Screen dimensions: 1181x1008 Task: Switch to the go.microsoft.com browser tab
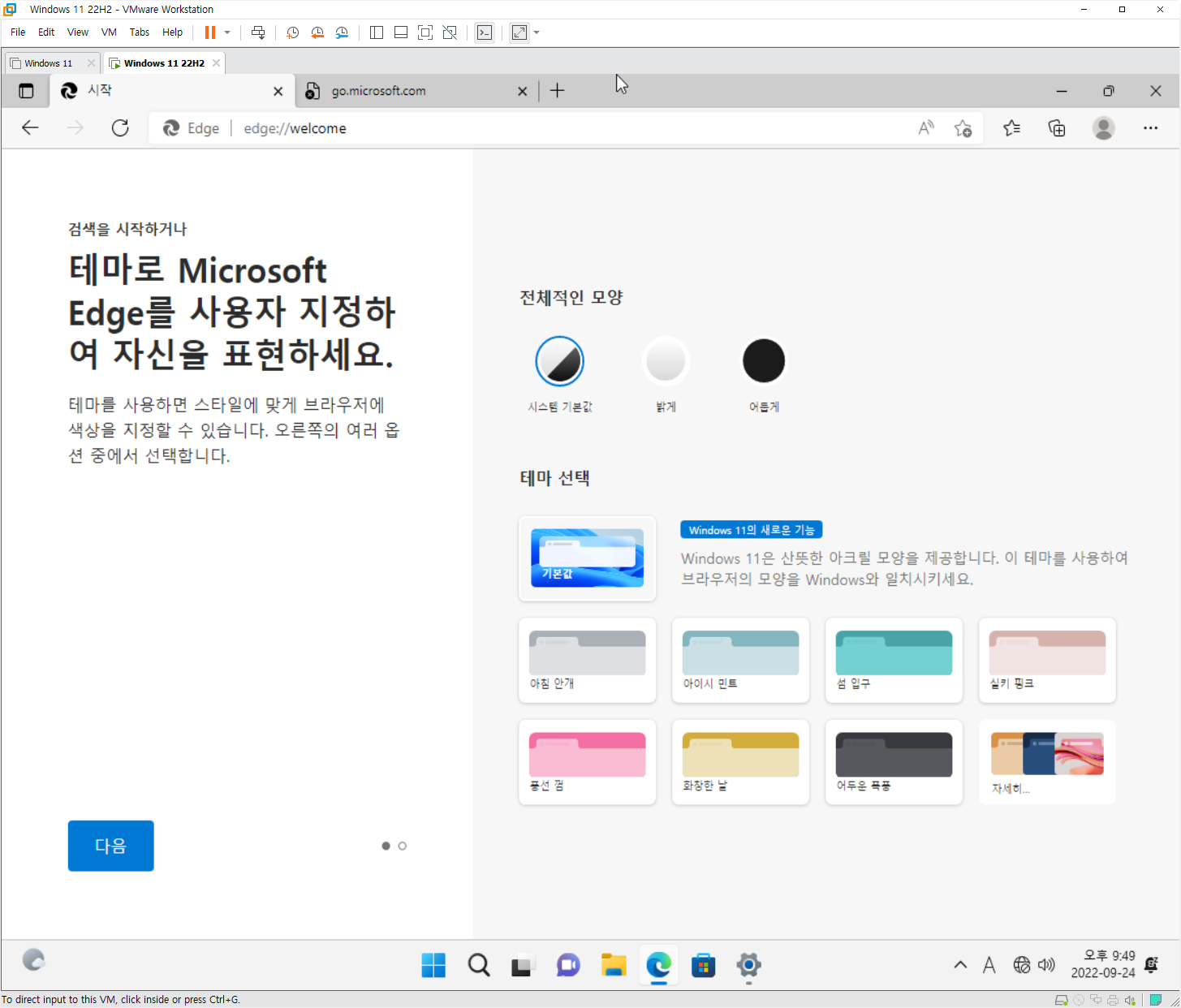click(x=414, y=91)
